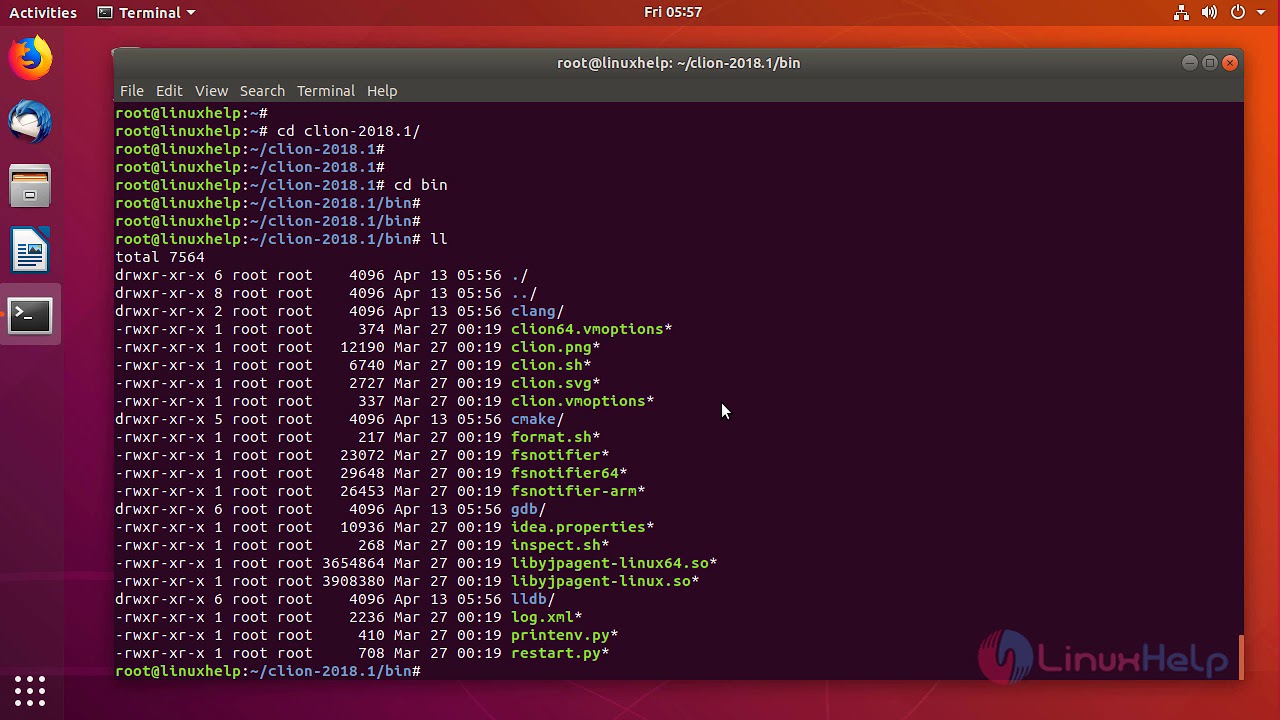This screenshot has height=720, width=1280.
Task: Click the log.xml* file name
Action: (547, 617)
